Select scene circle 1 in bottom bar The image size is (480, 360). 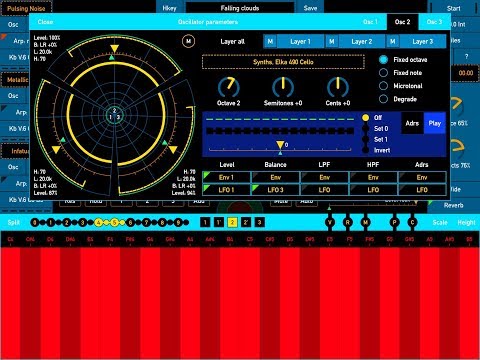pyautogui.click(x=51, y=222)
